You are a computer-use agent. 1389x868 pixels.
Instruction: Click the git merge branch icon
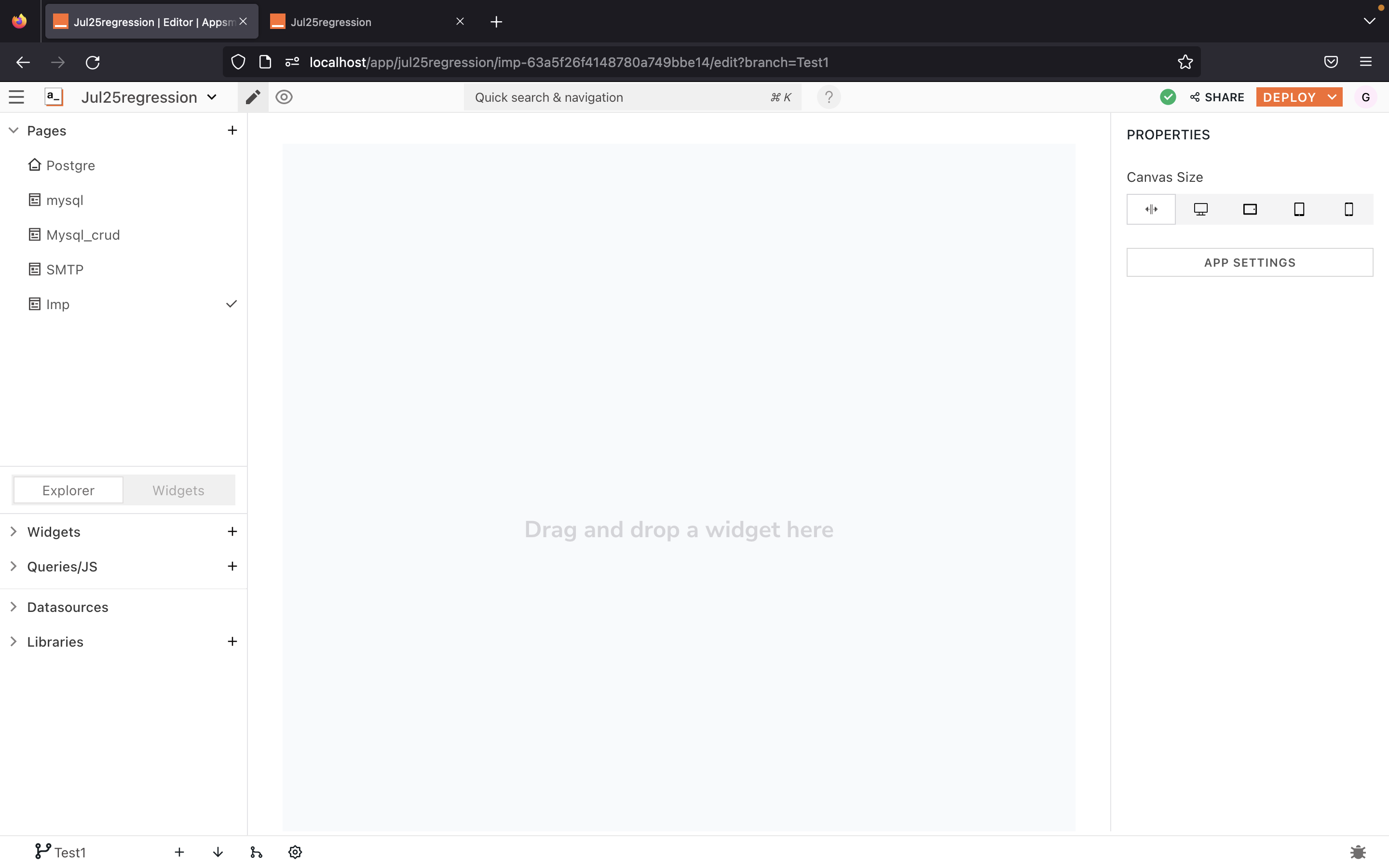[x=256, y=852]
